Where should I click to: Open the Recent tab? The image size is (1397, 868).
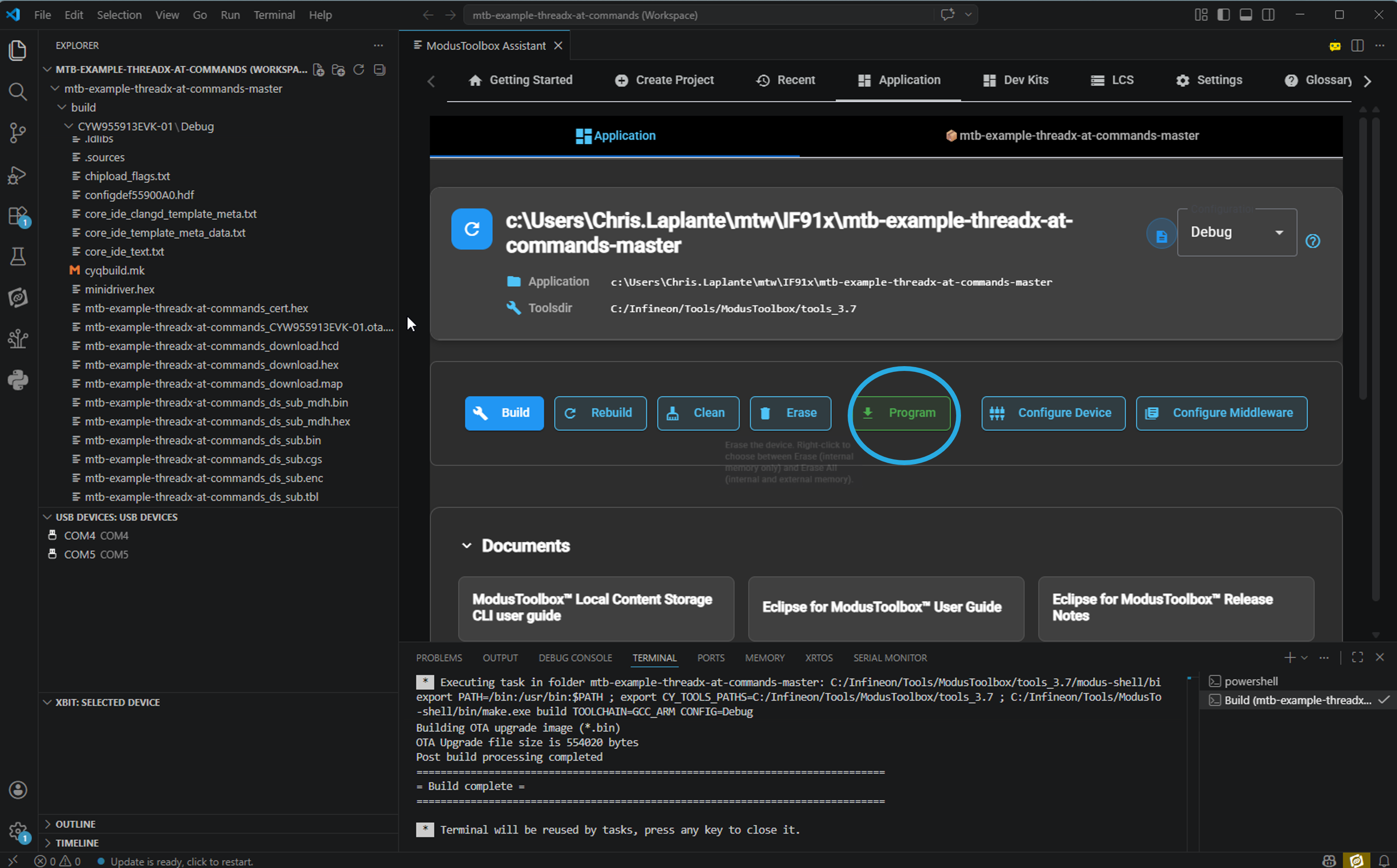(x=786, y=80)
